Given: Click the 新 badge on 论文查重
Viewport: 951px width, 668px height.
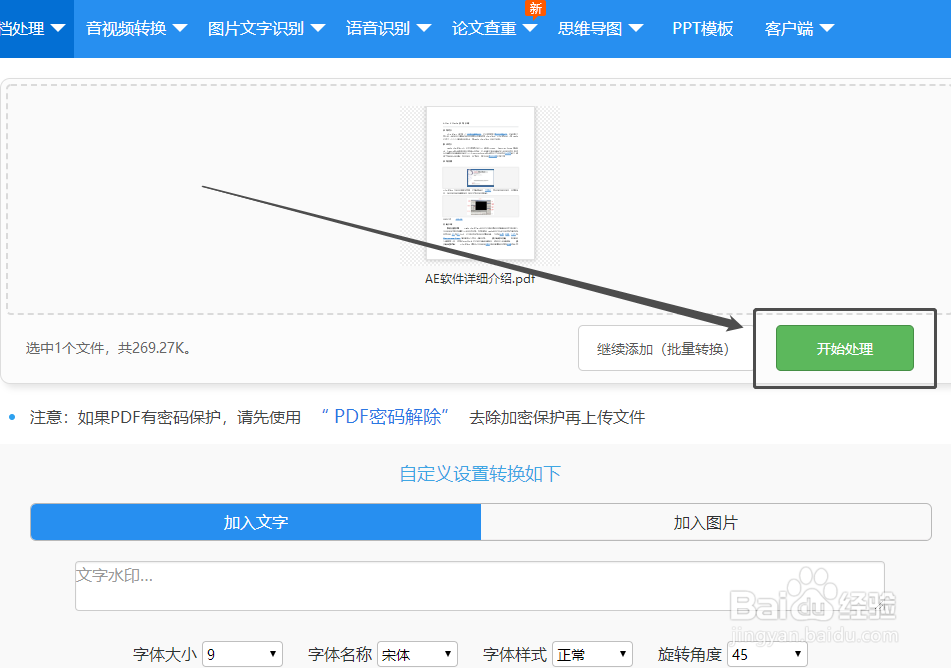Looking at the screenshot, I should point(535,8).
